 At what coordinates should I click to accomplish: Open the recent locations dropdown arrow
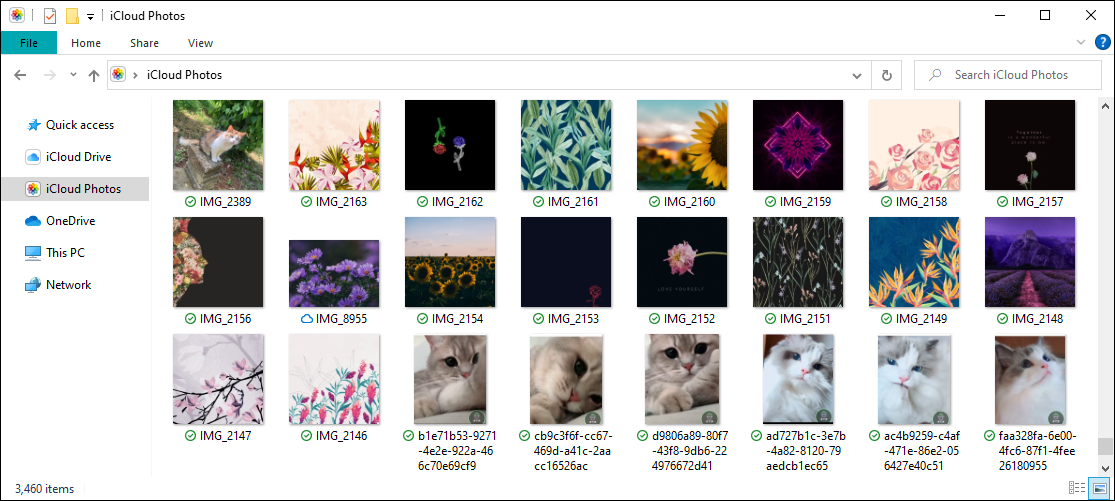[x=73, y=75]
